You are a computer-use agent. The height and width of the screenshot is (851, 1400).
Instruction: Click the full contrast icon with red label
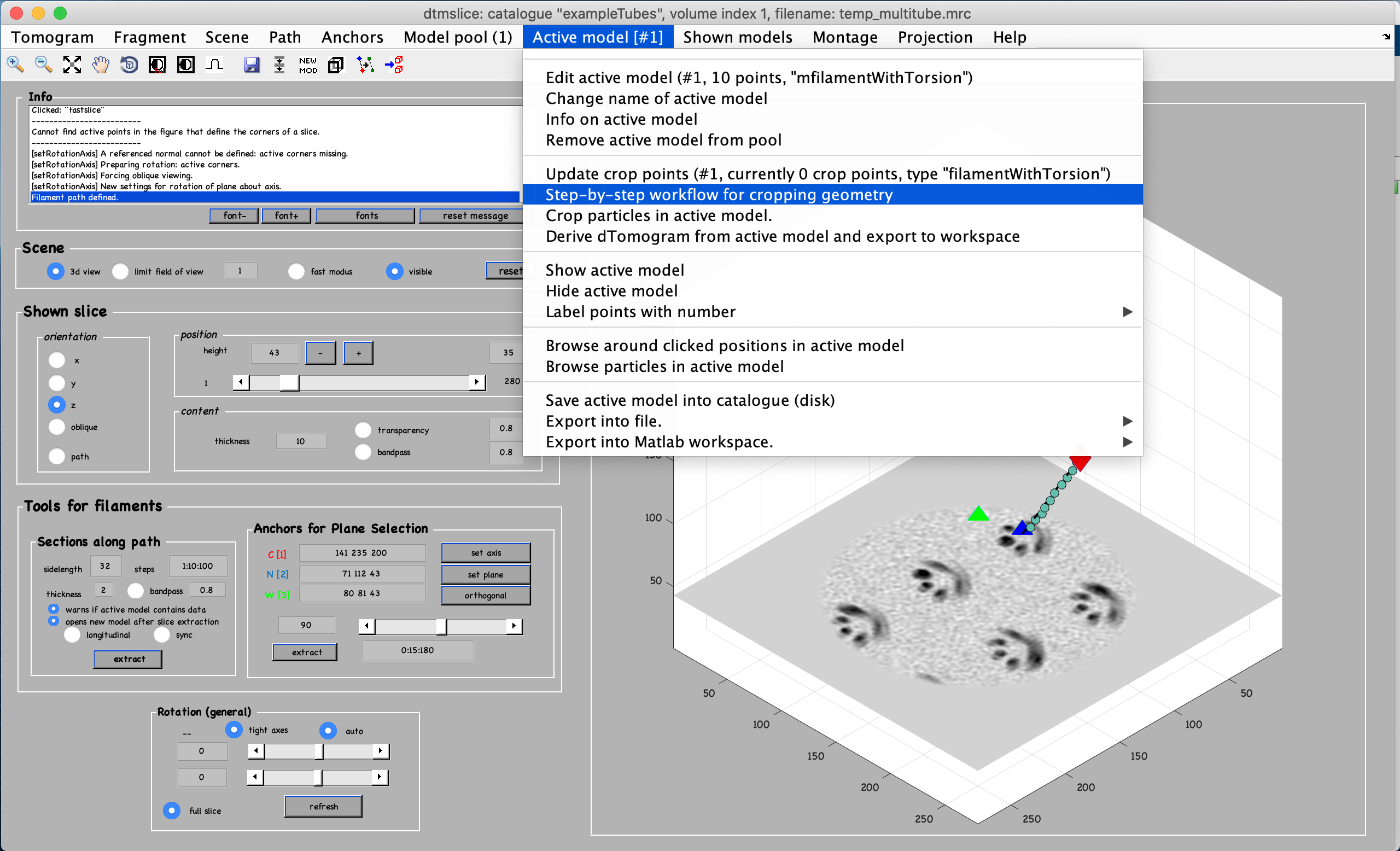[x=157, y=65]
